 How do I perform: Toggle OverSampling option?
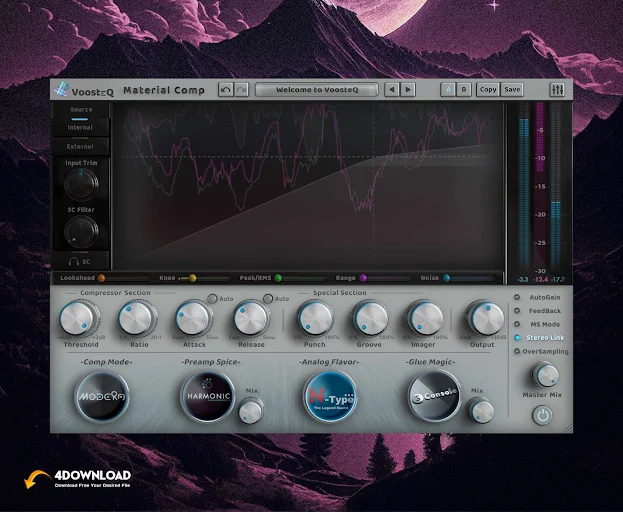pyautogui.click(x=517, y=351)
